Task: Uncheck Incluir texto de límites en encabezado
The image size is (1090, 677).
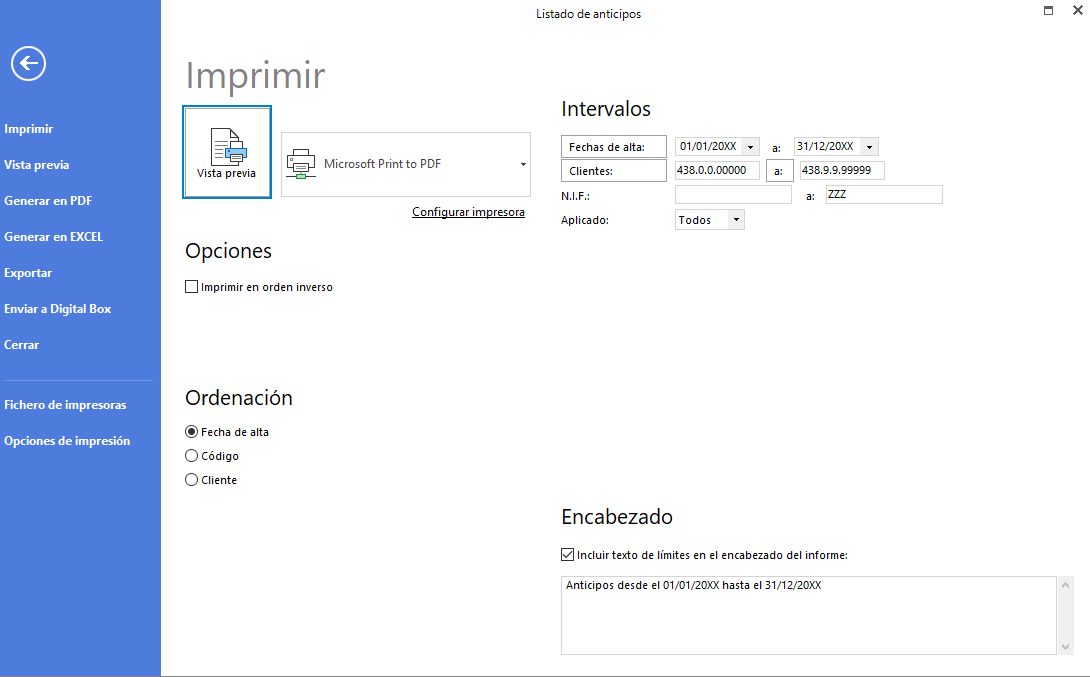Action: coord(567,555)
